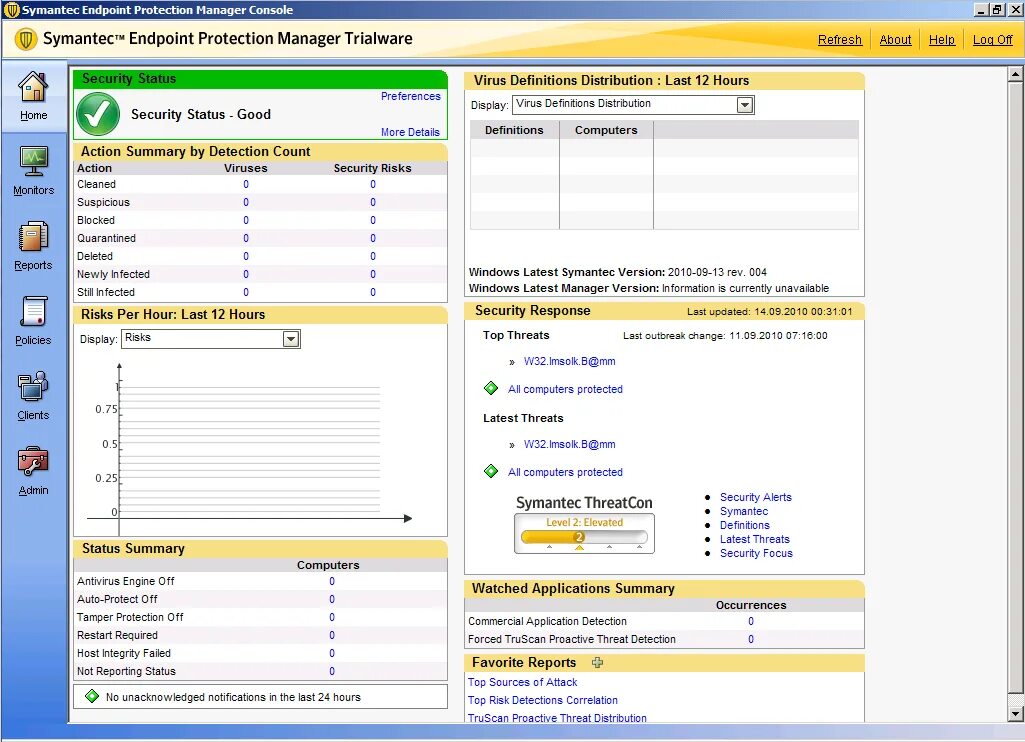Click the Suspicious viruses count
This screenshot has width=1025, height=742.
tap(246, 202)
